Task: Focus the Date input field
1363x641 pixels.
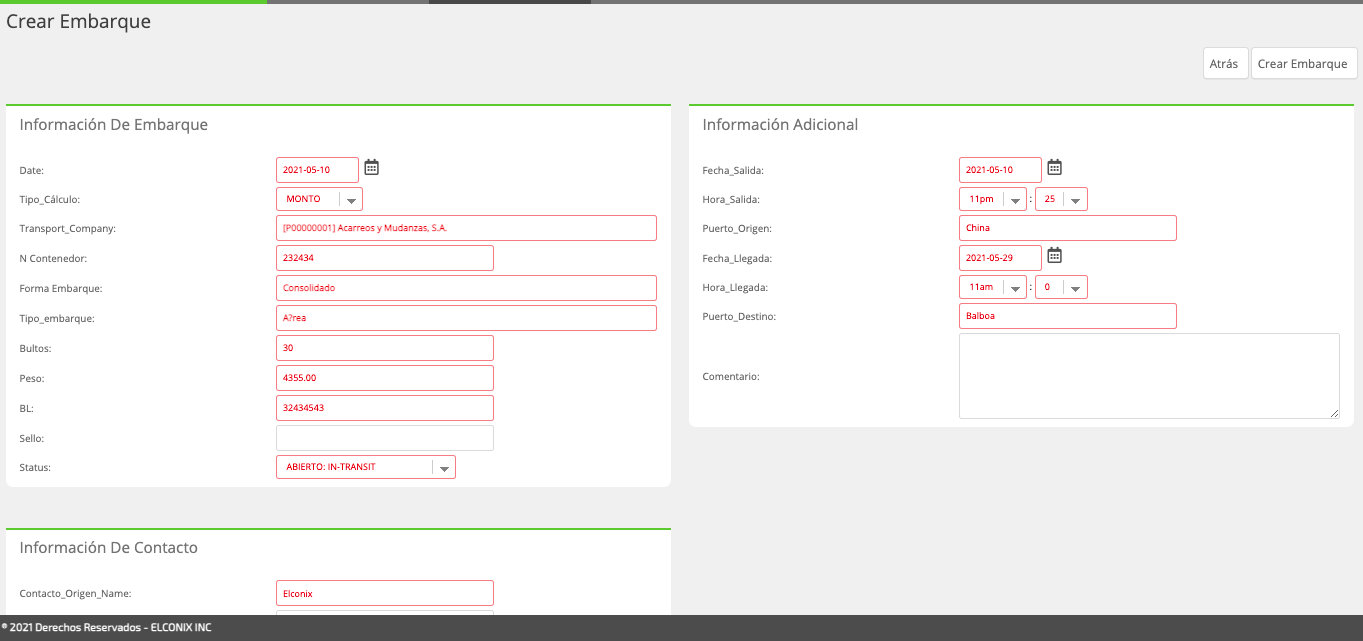Action: (317, 170)
